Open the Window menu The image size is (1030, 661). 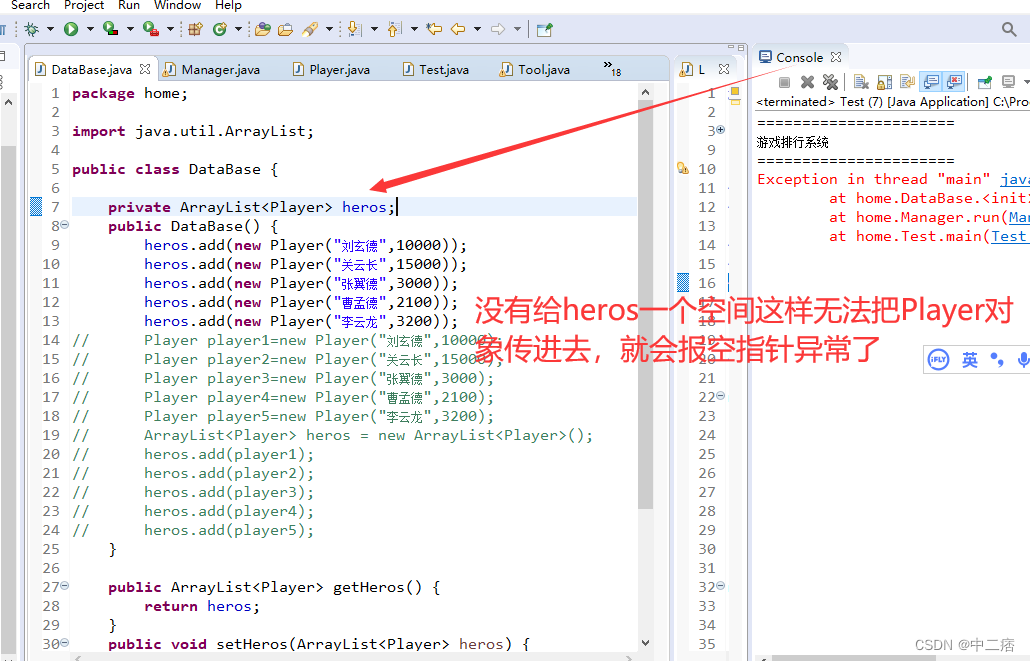[x=177, y=5]
